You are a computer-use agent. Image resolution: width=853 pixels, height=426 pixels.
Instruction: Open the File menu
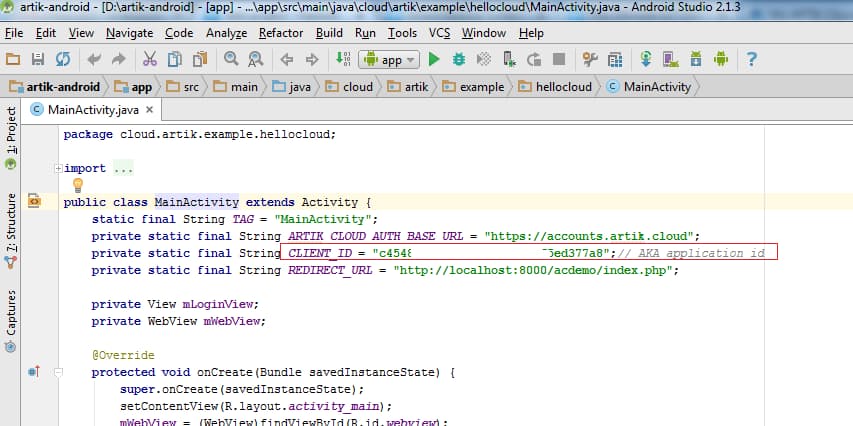[14, 33]
